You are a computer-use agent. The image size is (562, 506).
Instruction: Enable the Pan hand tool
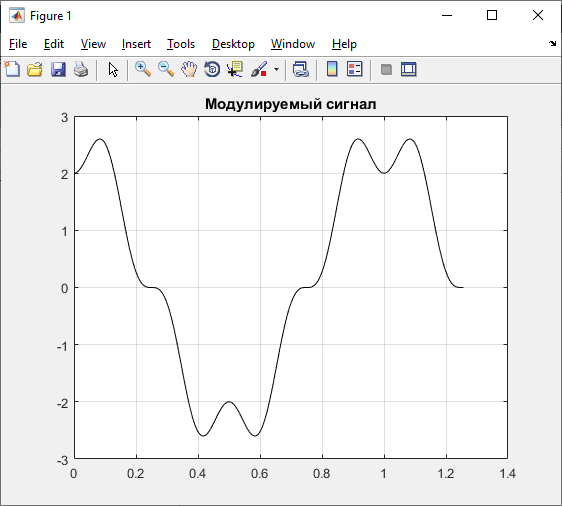[x=189, y=69]
